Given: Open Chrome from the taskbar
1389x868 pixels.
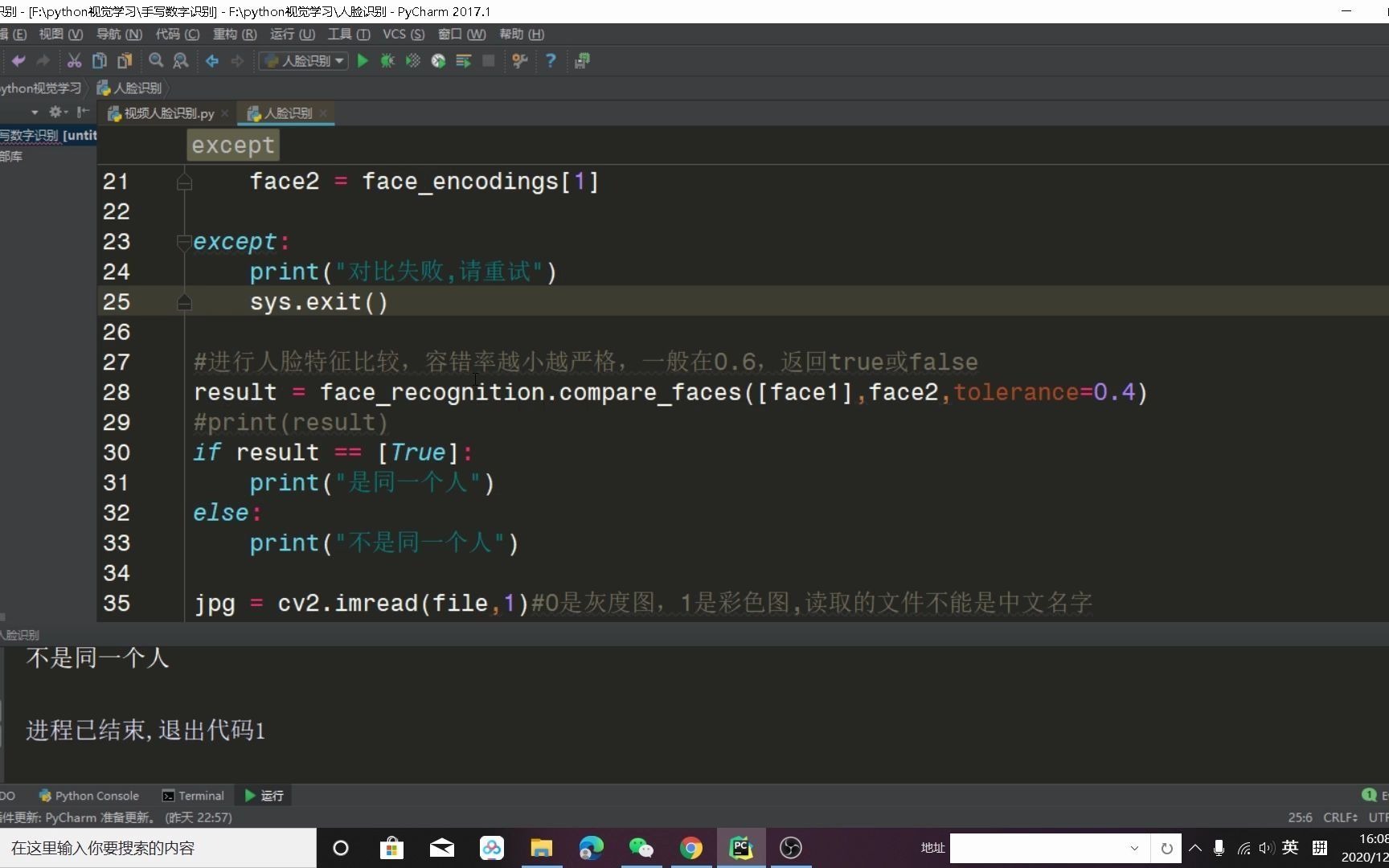Looking at the screenshot, I should point(690,848).
